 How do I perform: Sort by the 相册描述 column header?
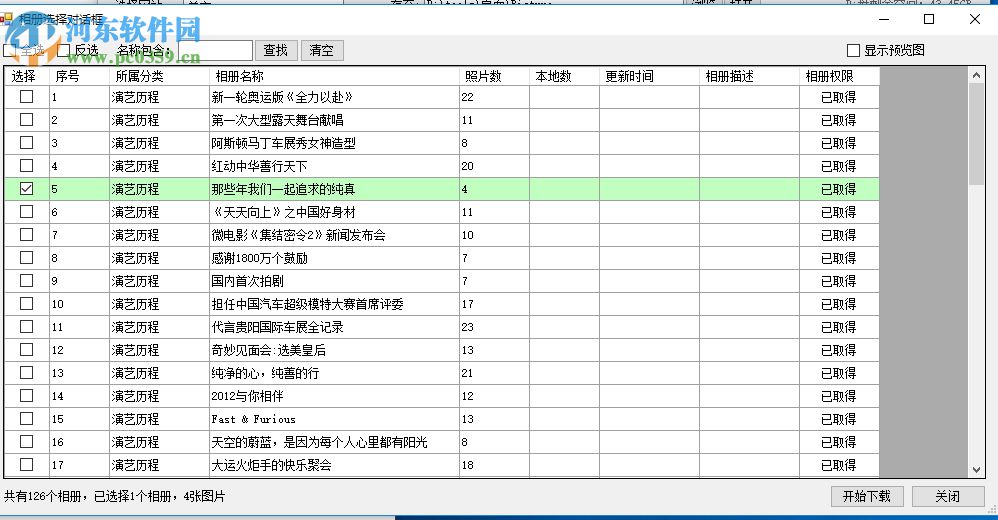point(749,76)
